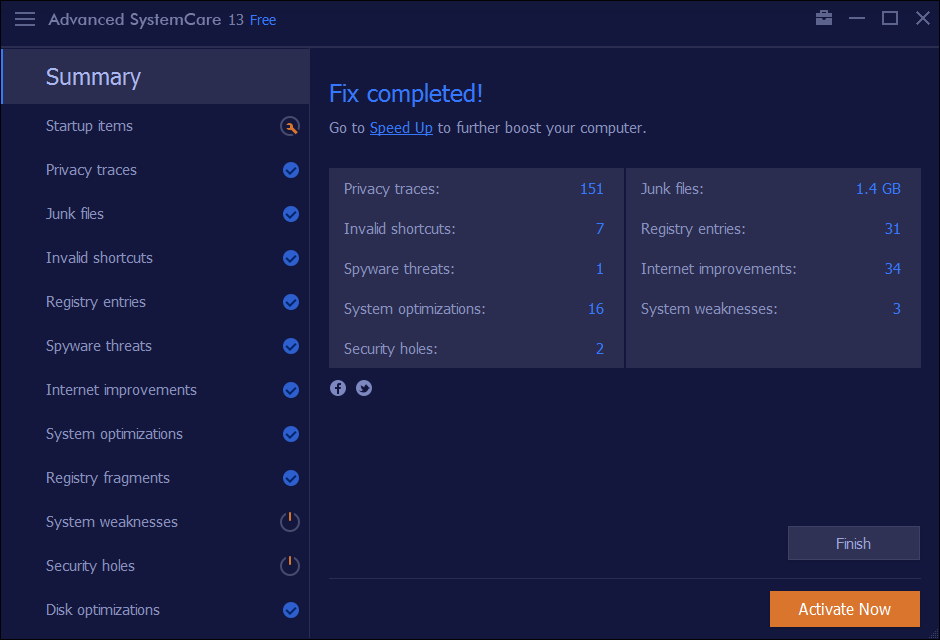Click the orange Activate Now button
The height and width of the screenshot is (640, 940).
point(844,609)
